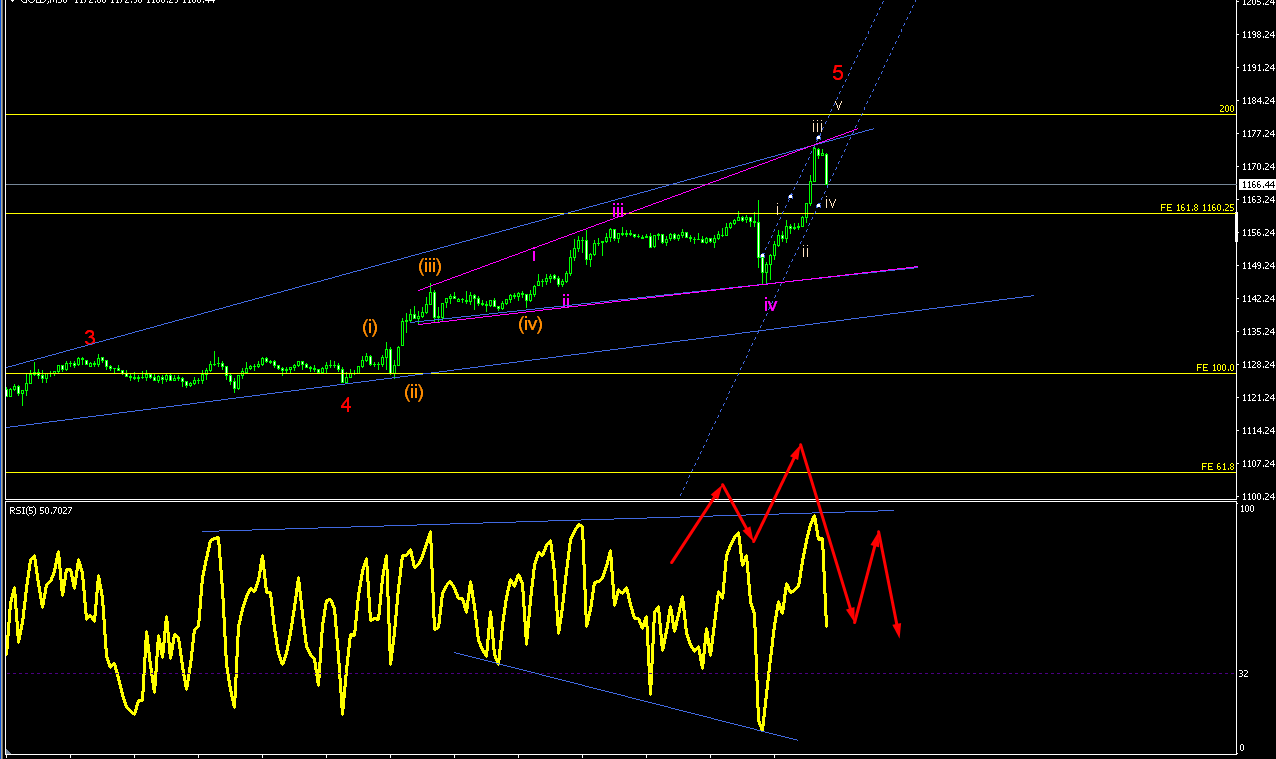
Task: Click 1198.24 on the price scale
Action: pos(1257,35)
